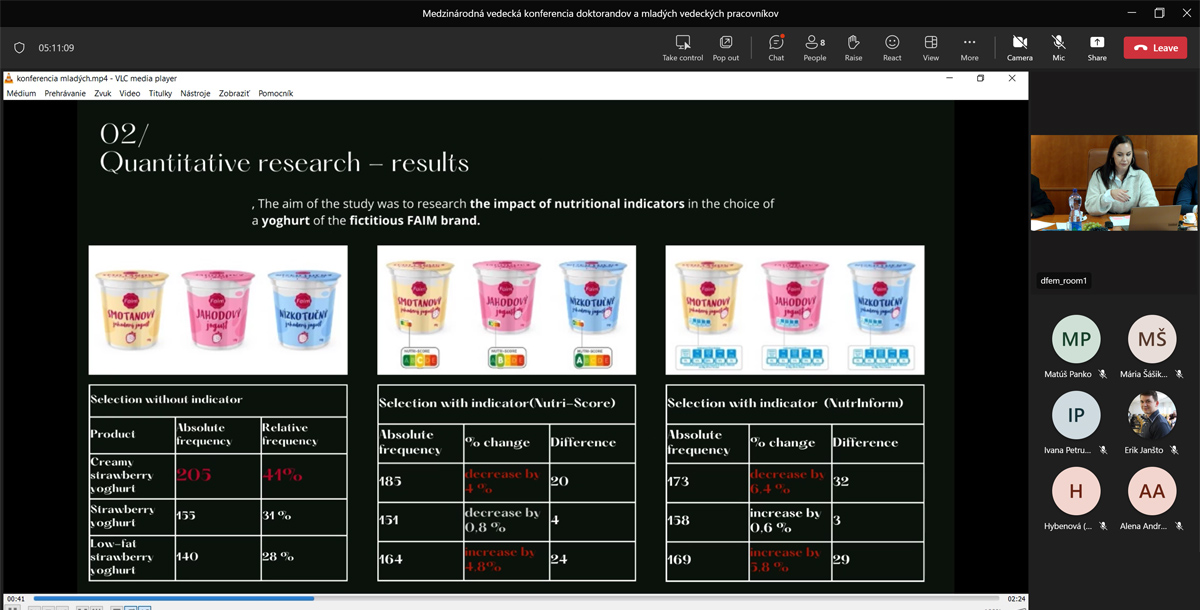Select Matúš Panko's MP avatar

(1076, 339)
